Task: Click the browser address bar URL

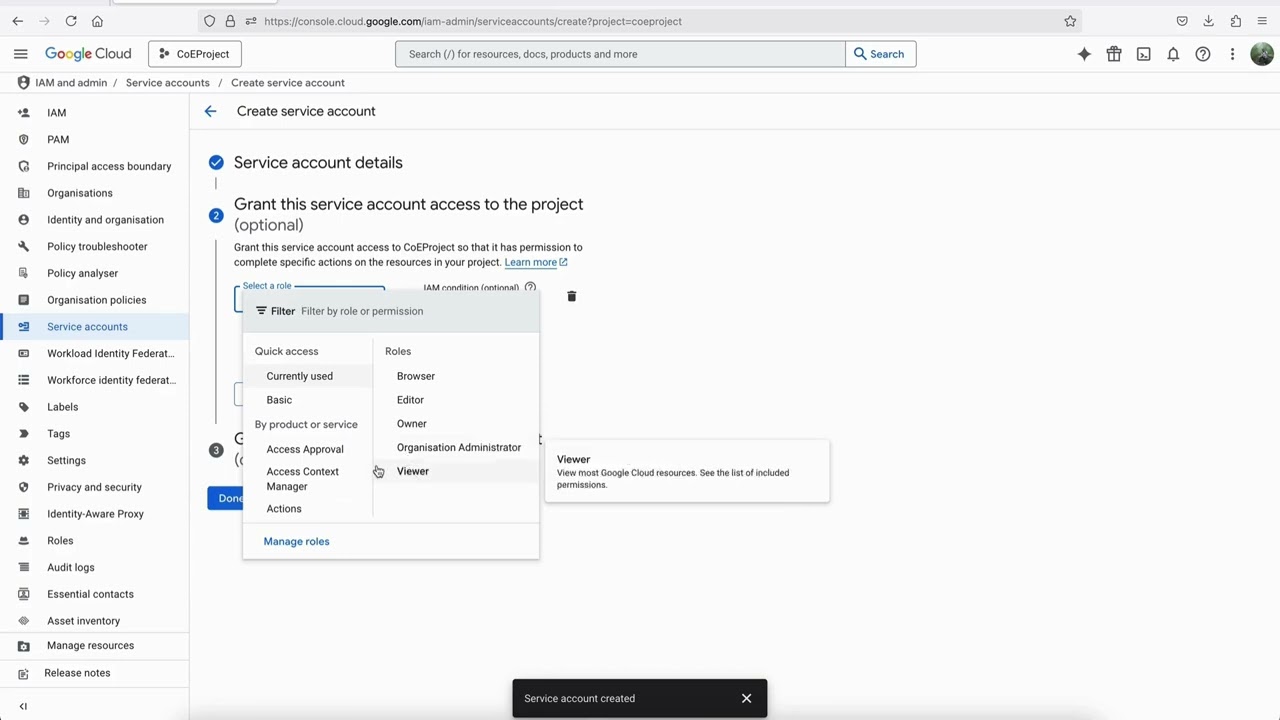Action: (x=473, y=21)
